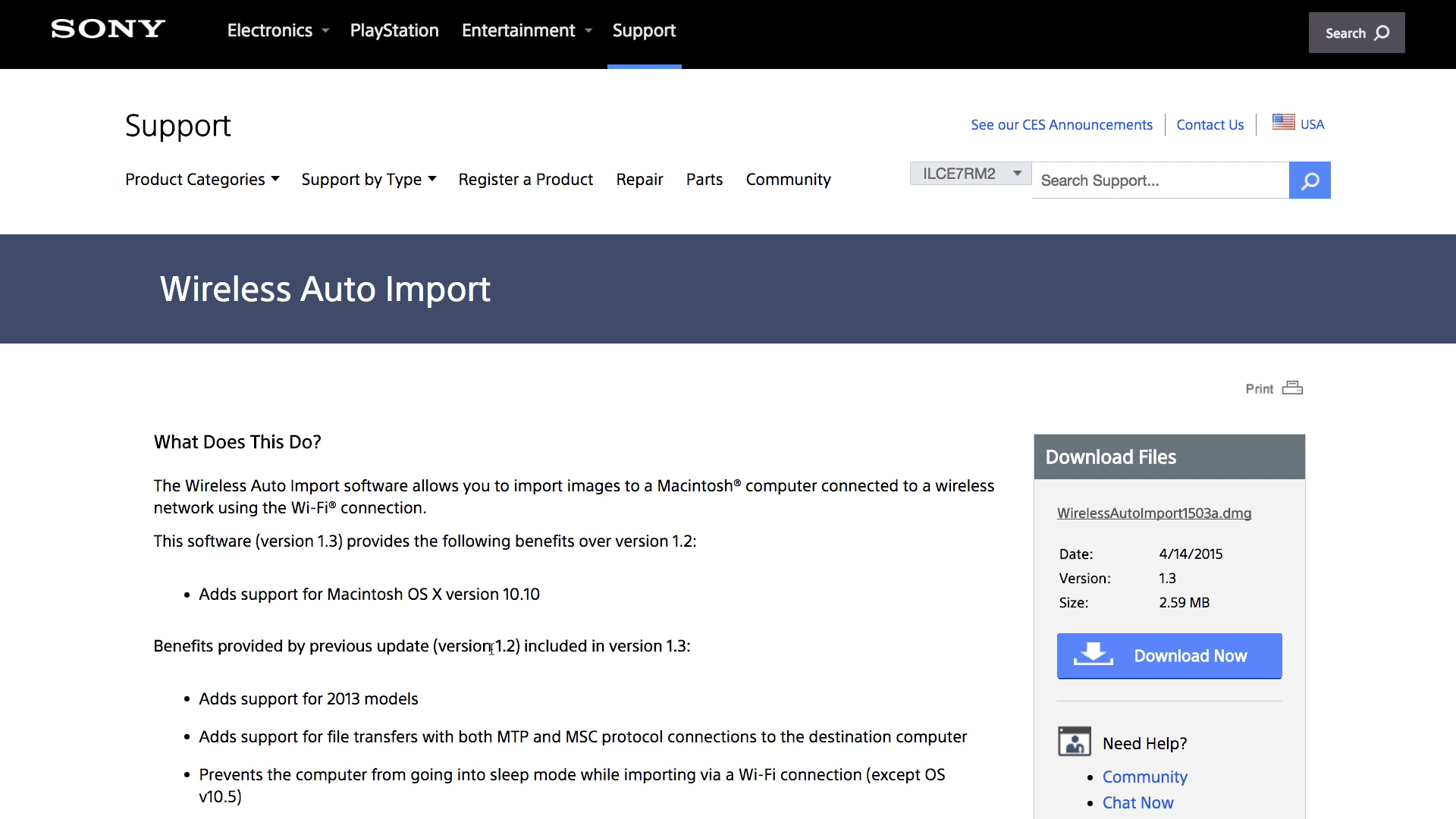The image size is (1456, 819).
Task: Expand the Entertainment menu
Action: point(526,30)
